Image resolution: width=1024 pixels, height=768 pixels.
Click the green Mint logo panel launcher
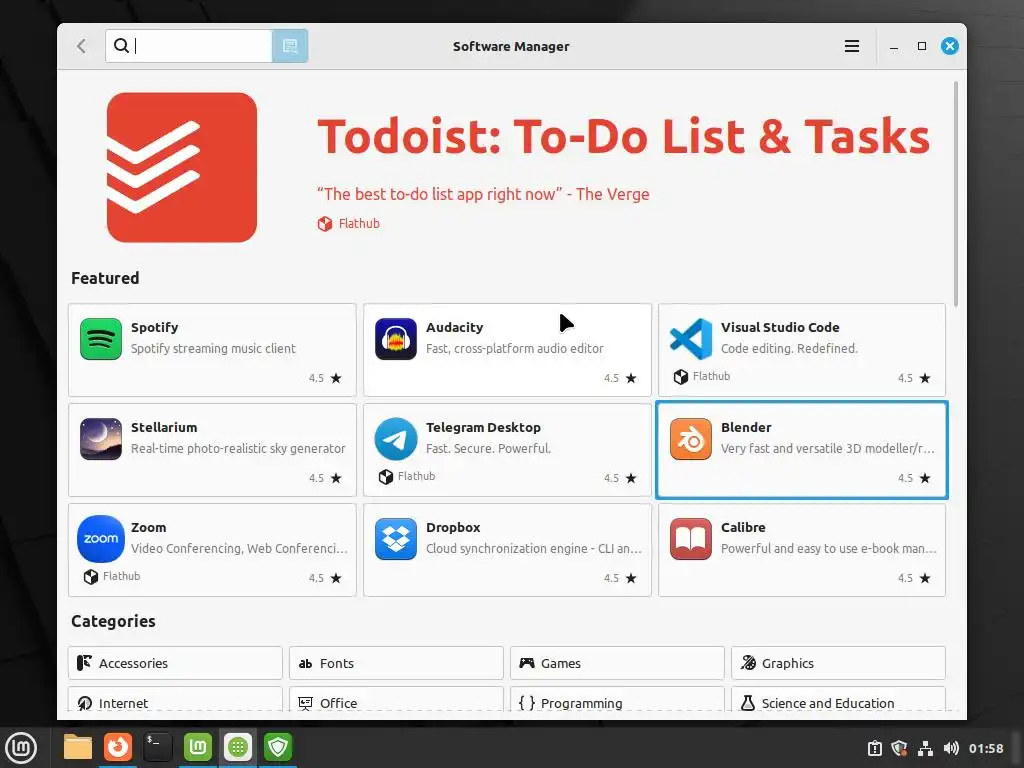click(198, 747)
